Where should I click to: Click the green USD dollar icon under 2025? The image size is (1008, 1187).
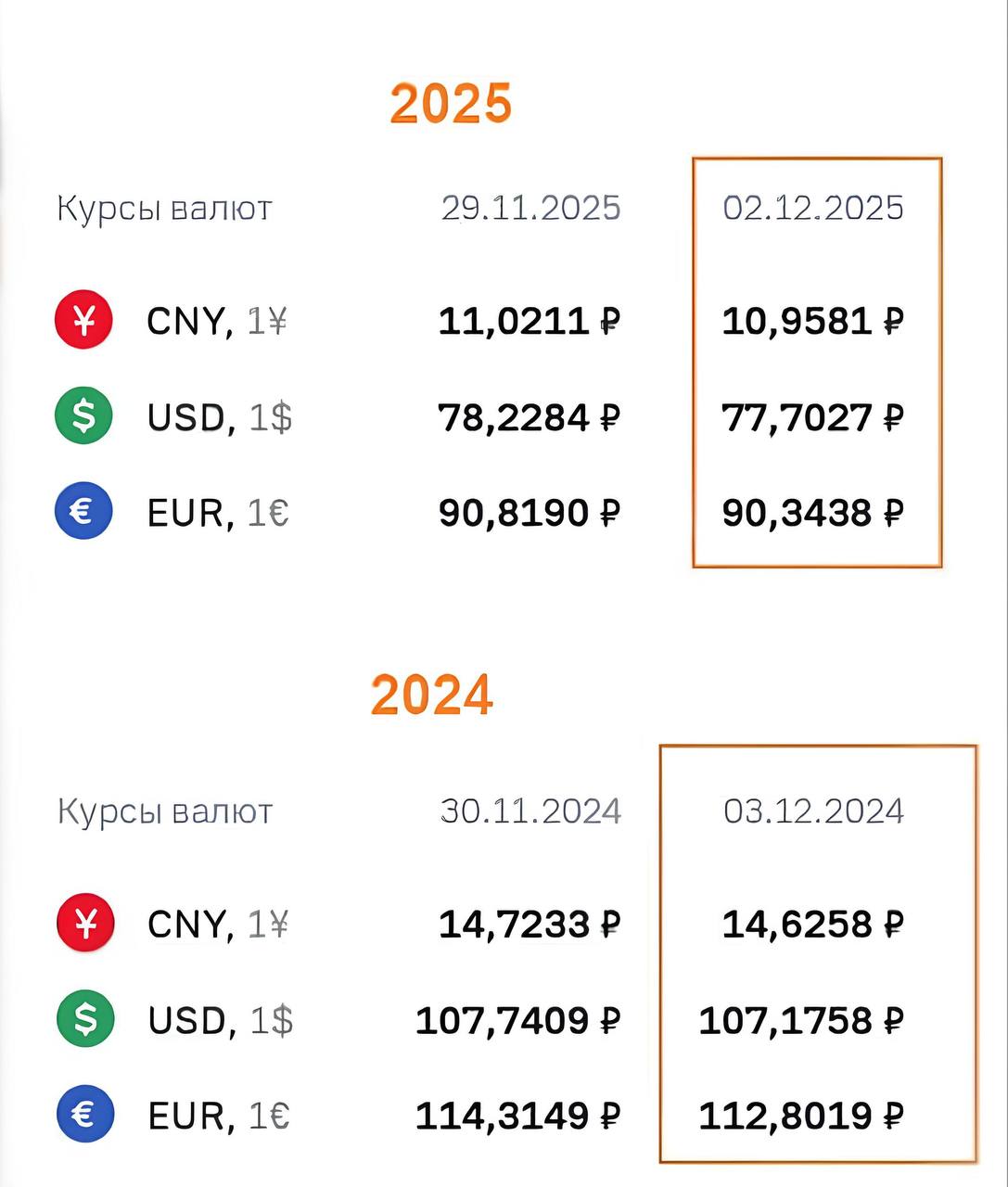point(83,415)
